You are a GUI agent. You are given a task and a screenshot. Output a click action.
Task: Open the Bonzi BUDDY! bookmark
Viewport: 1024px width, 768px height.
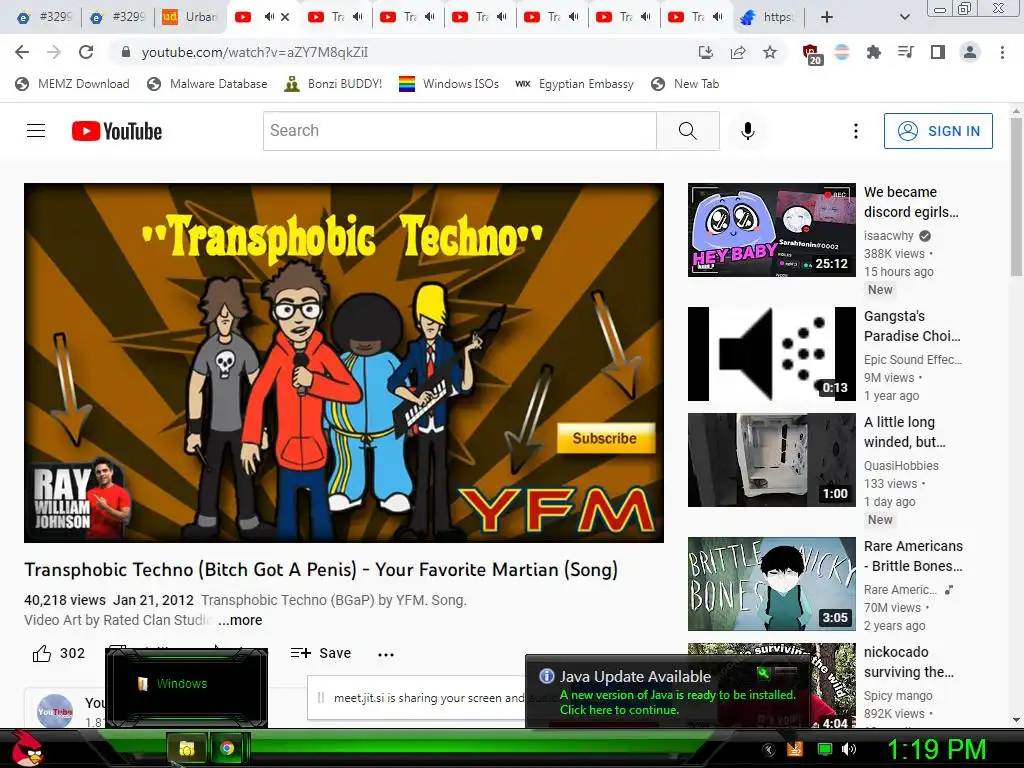pyautogui.click(x=333, y=84)
